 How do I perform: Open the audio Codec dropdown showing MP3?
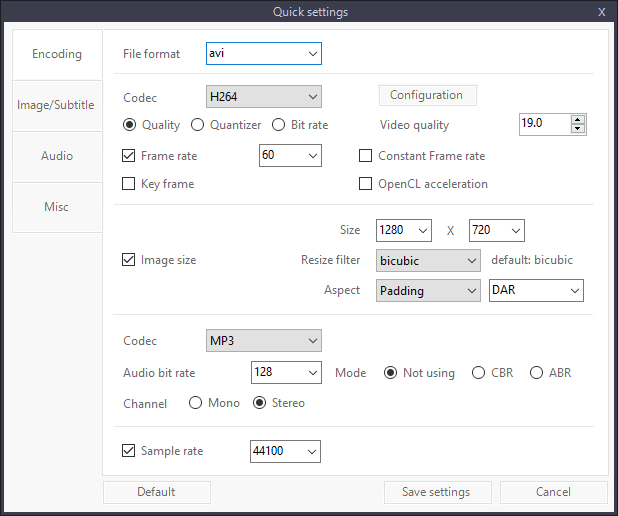pos(264,341)
